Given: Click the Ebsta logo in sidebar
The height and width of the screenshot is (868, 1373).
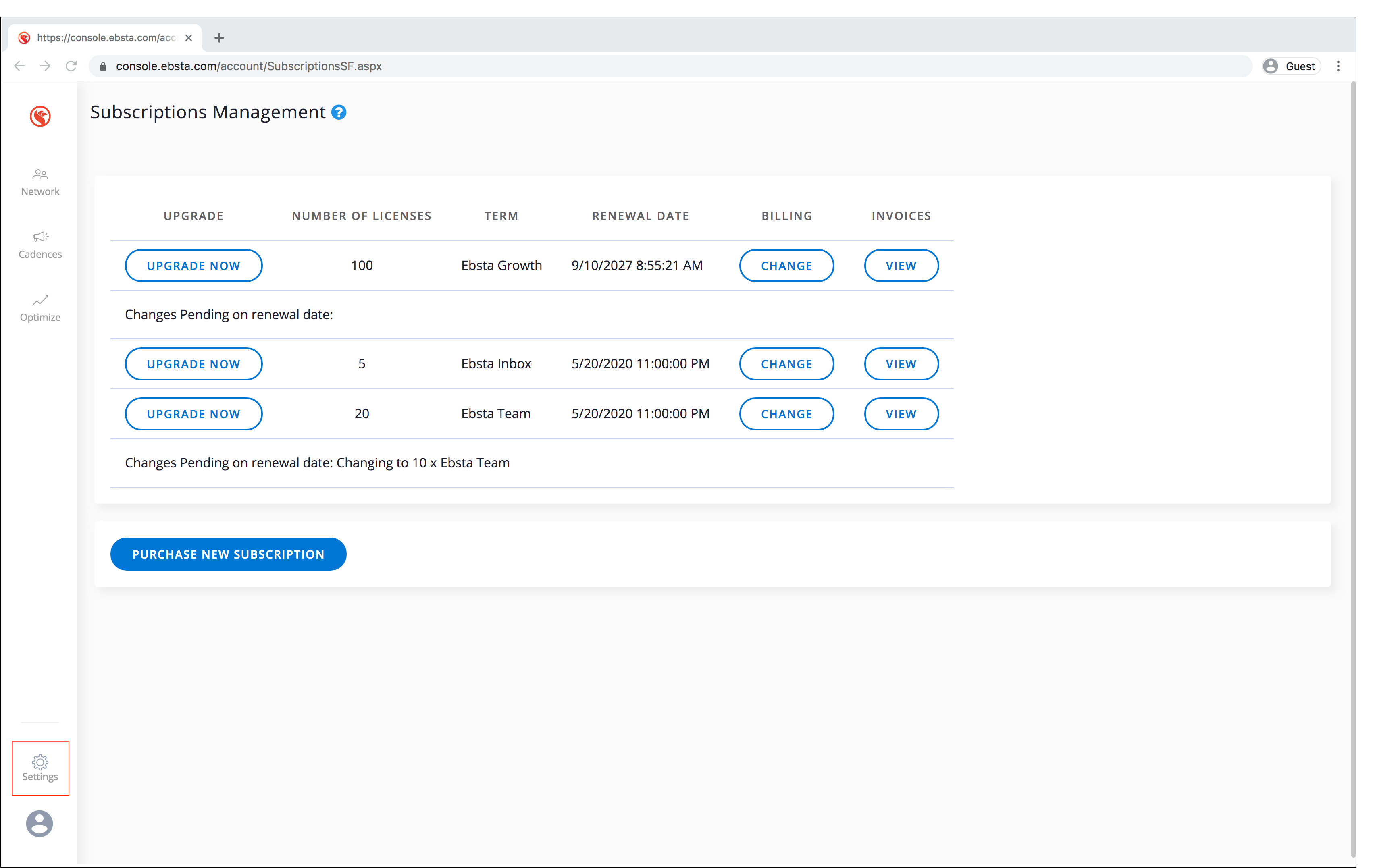Looking at the screenshot, I should click(40, 116).
